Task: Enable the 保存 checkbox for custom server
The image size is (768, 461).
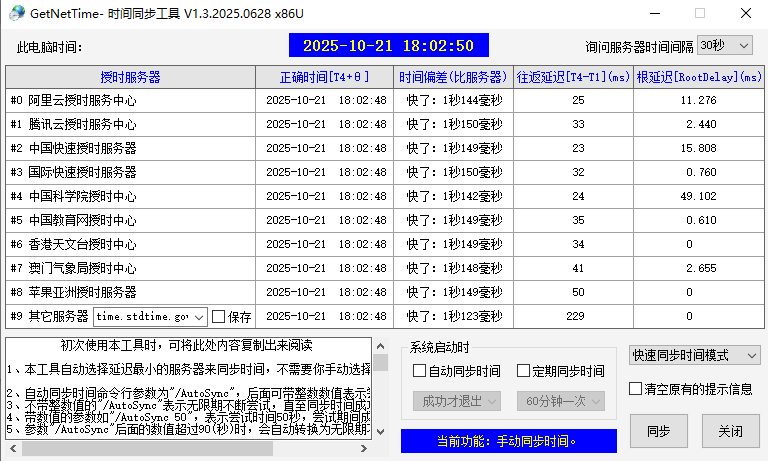Action: pyautogui.click(x=219, y=316)
